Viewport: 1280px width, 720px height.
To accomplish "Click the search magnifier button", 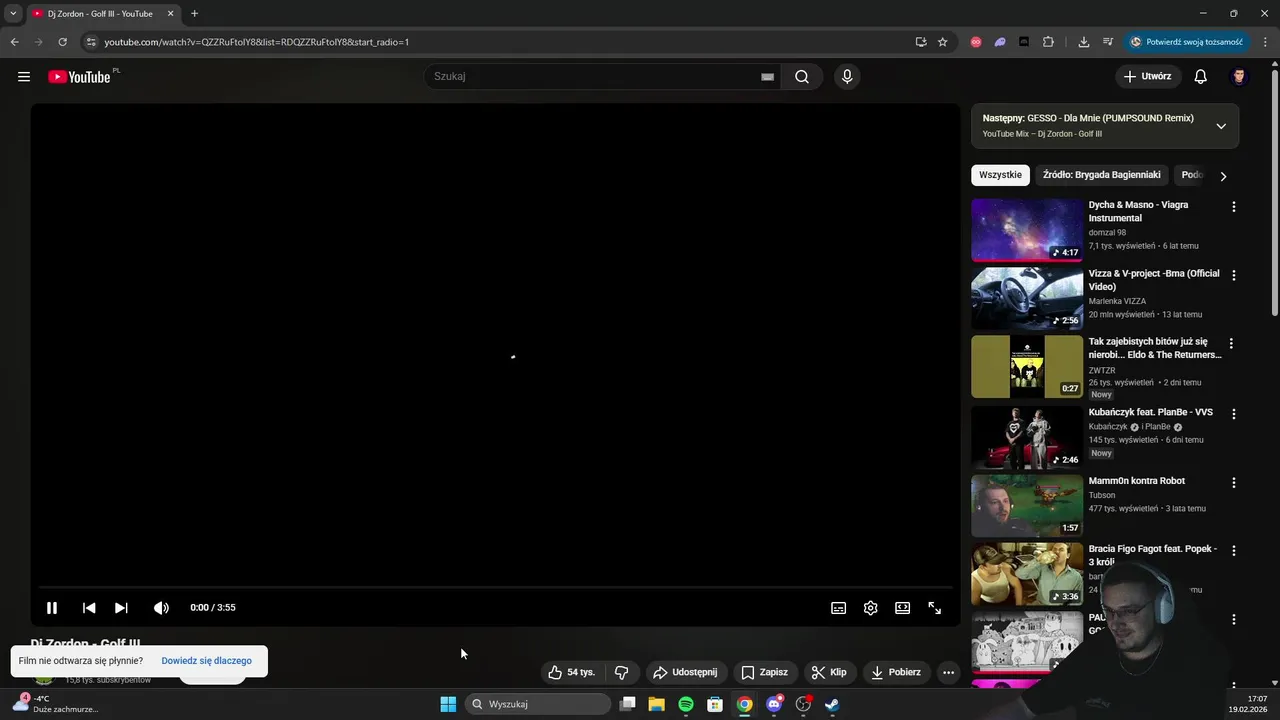I will point(802,77).
